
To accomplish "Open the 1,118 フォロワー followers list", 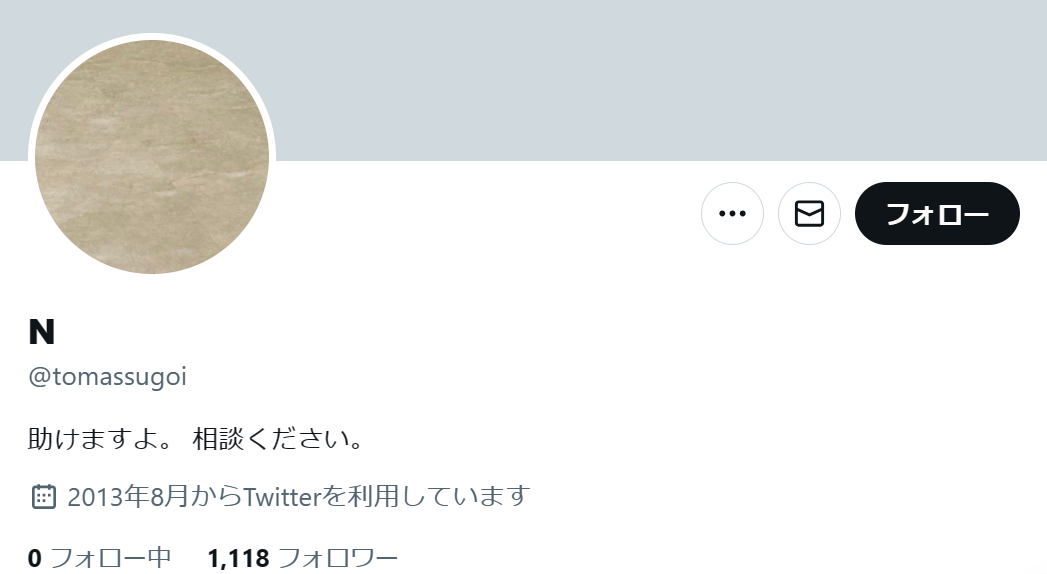I will [302, 558].
